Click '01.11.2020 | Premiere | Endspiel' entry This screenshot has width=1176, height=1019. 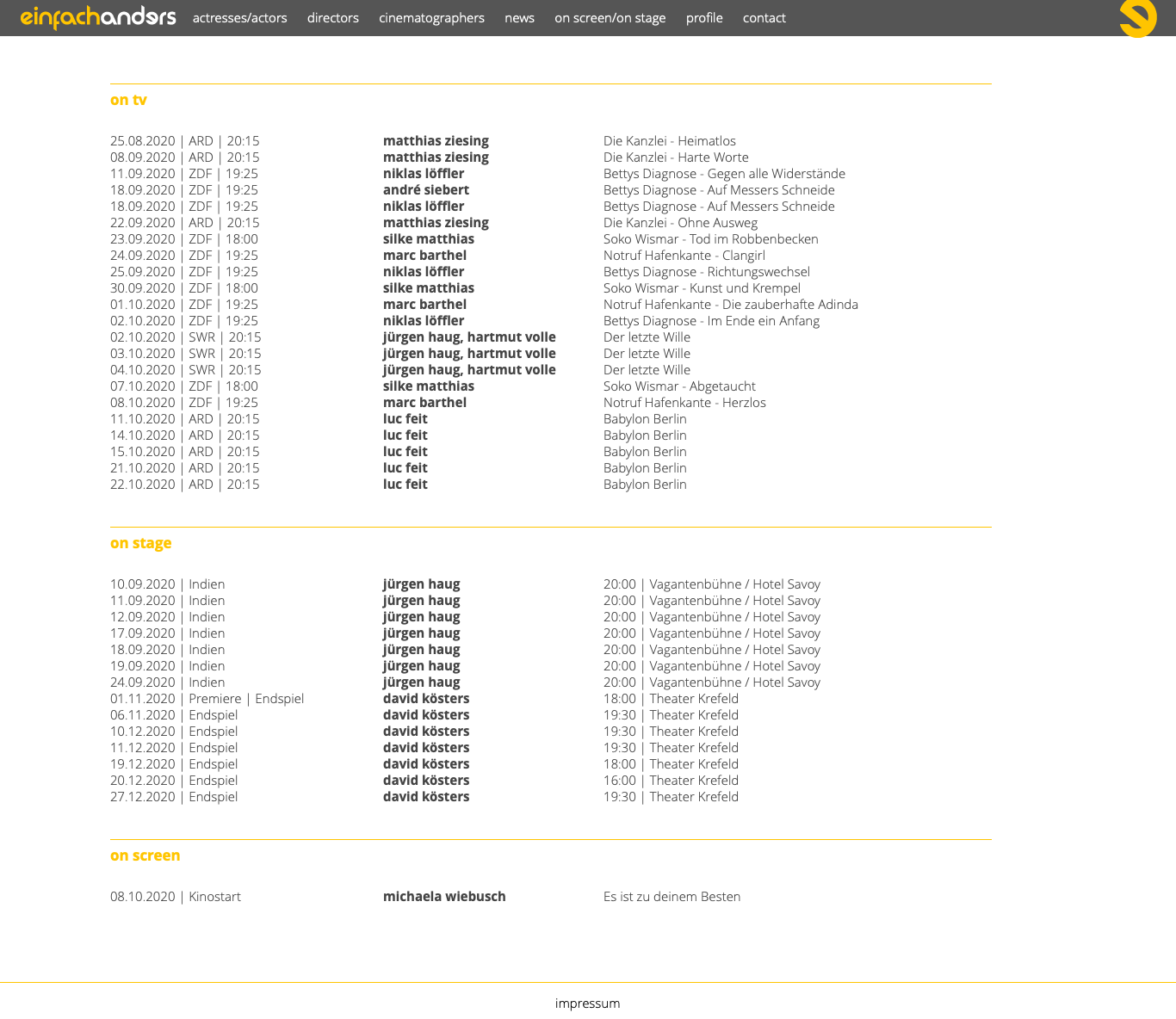[x=207, y=699]
